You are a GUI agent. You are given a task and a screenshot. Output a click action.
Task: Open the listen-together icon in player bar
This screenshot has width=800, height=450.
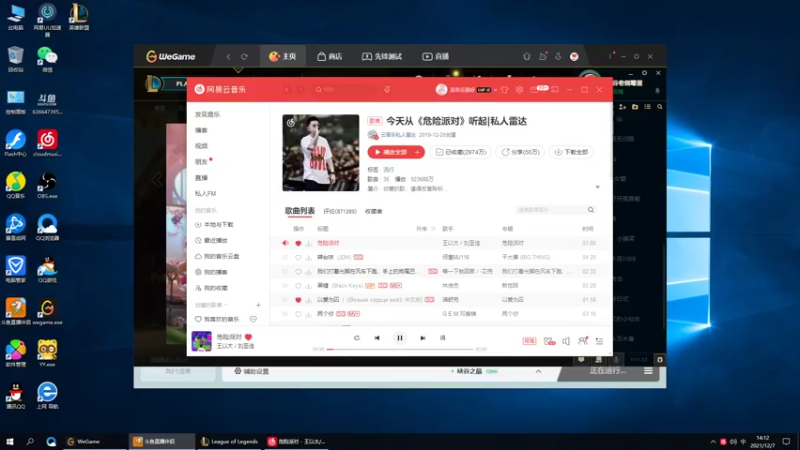[583, 341]
